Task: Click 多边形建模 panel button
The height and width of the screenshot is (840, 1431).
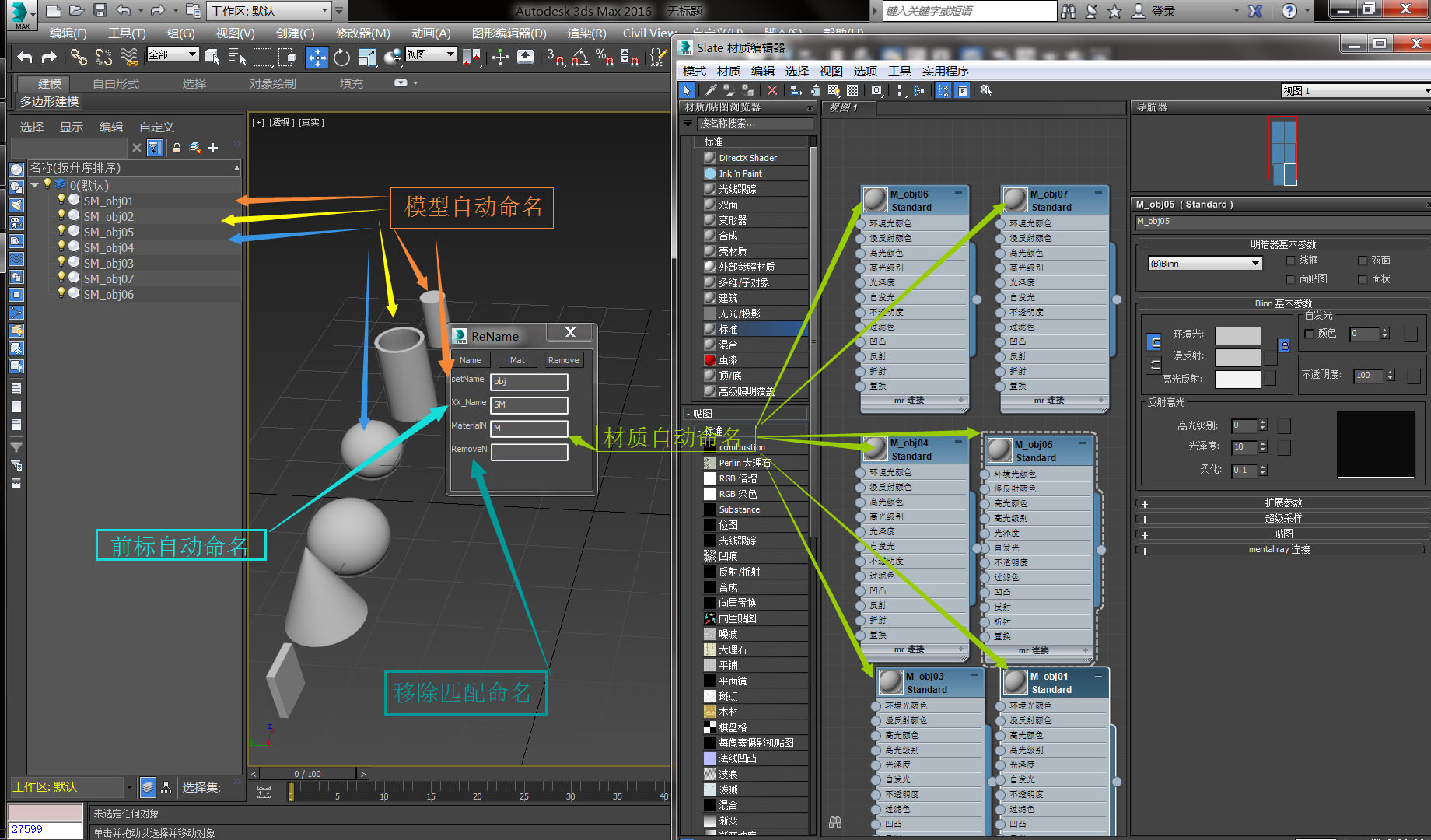Action: [49, 101]
